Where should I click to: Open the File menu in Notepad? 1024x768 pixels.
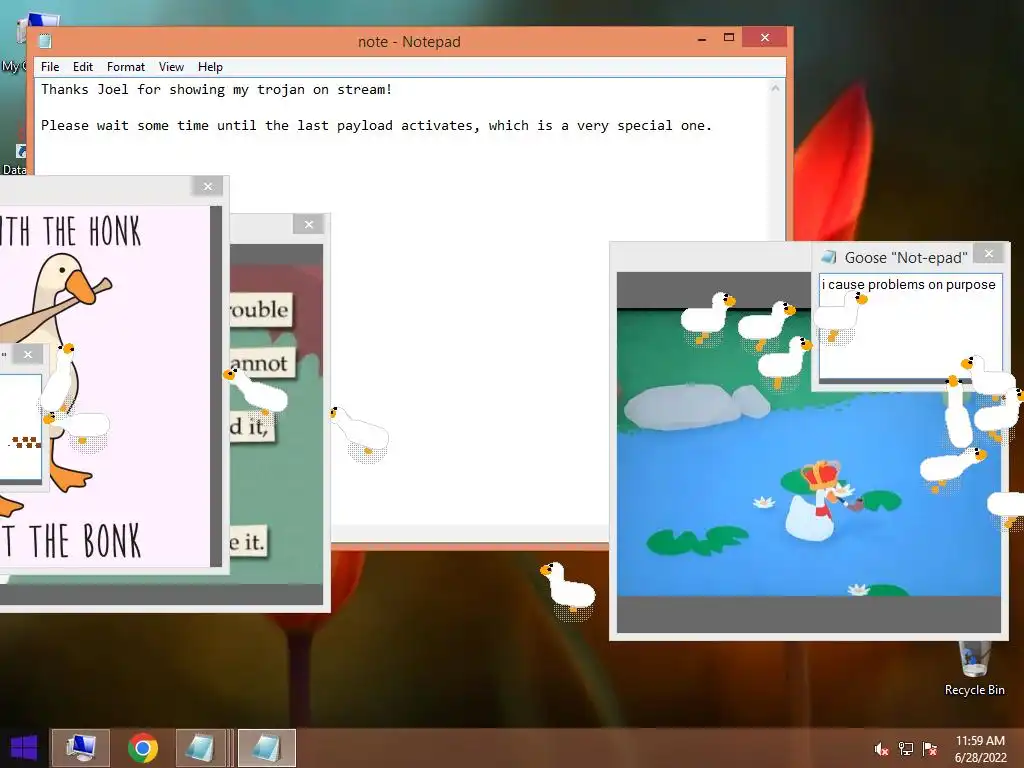coord(50,67)
